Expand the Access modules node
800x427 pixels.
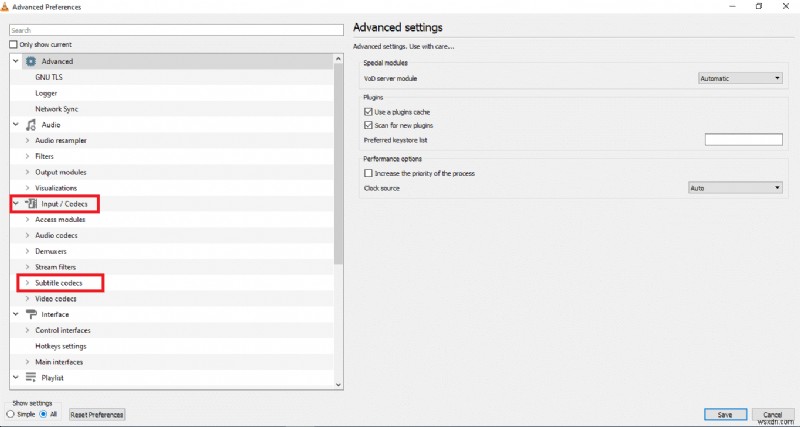click(28, 219)
